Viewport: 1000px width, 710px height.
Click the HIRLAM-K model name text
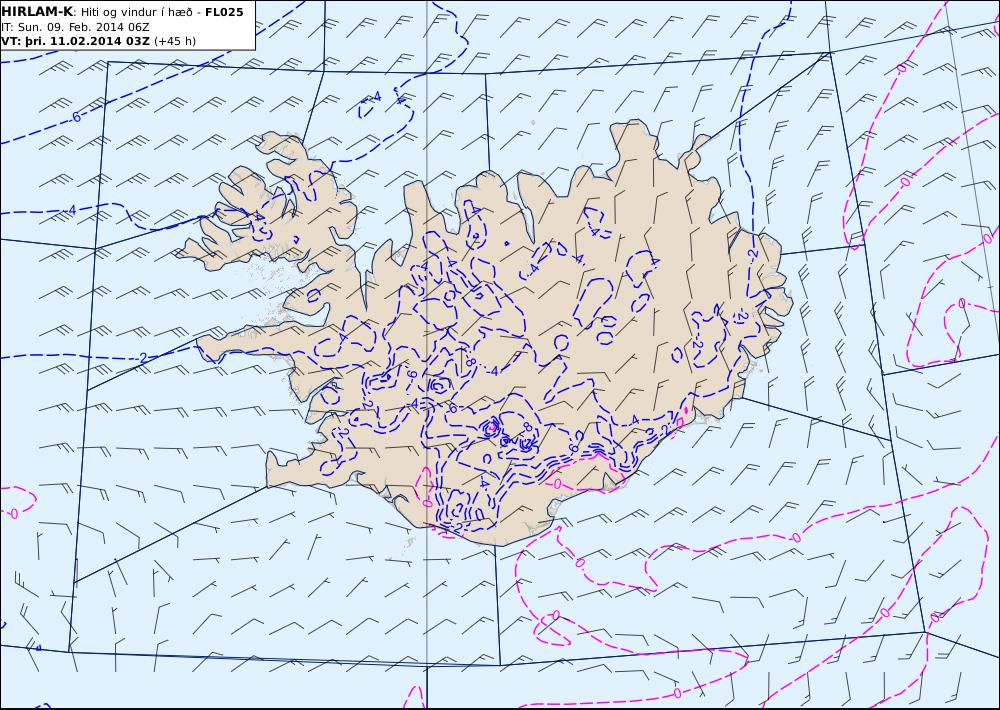(x=38, y=12)
